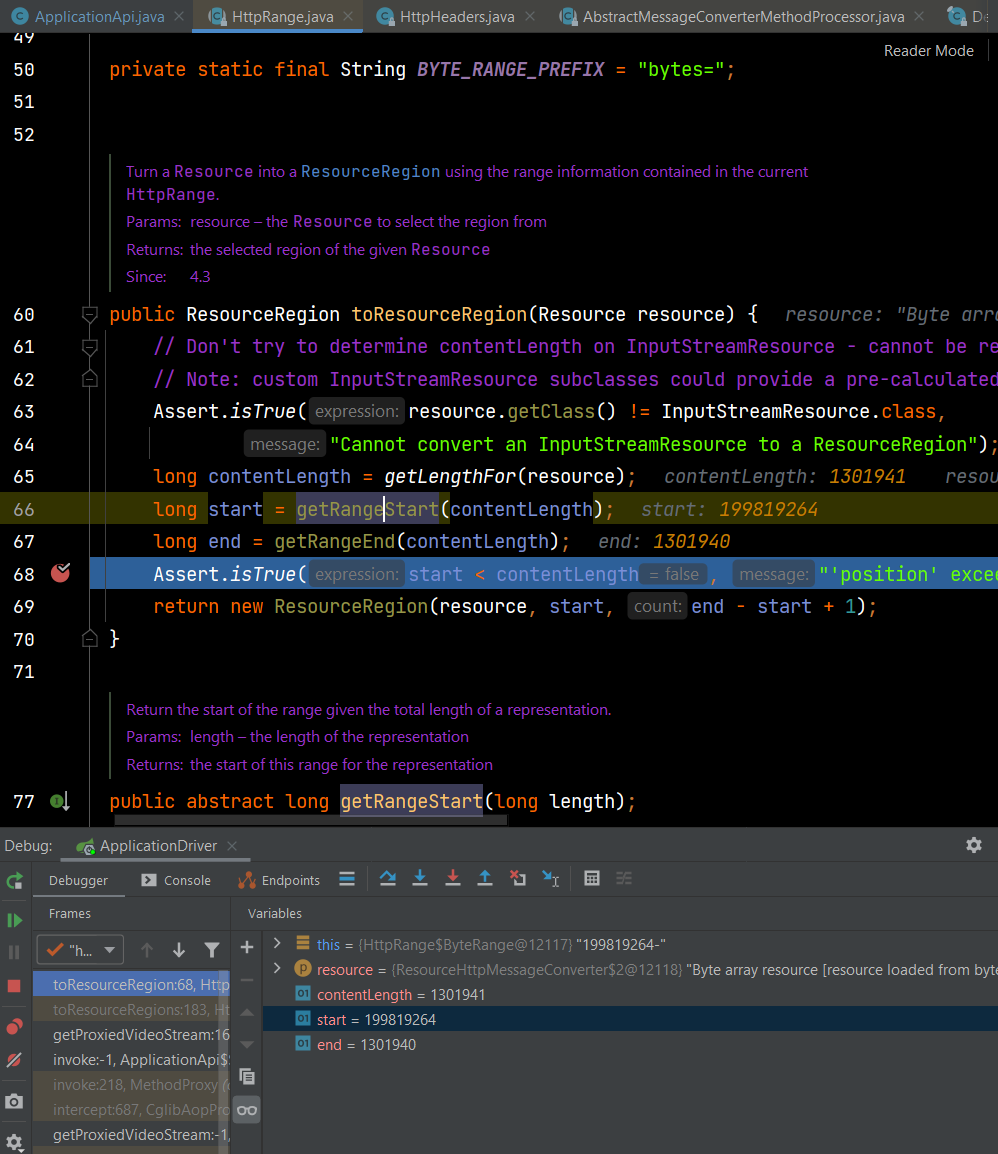Switch to Console tab
The height and width of the screenshot is (1154, 998).
176,880
